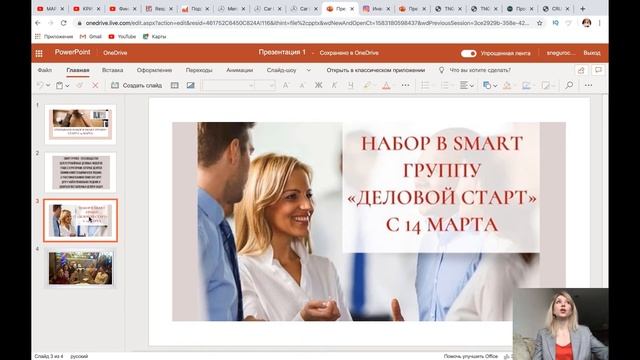The image size is (640, 360).
Task: Click the paragraph alignment icon
Action: point(464,85)
